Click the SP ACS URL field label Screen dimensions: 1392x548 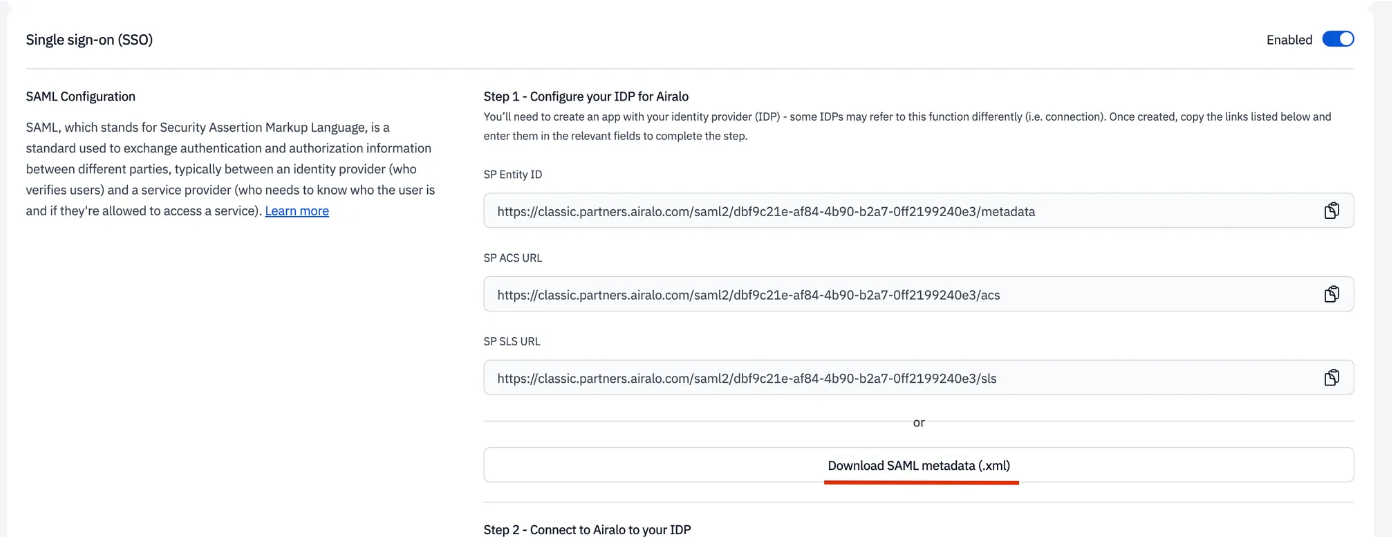[513, 258]
